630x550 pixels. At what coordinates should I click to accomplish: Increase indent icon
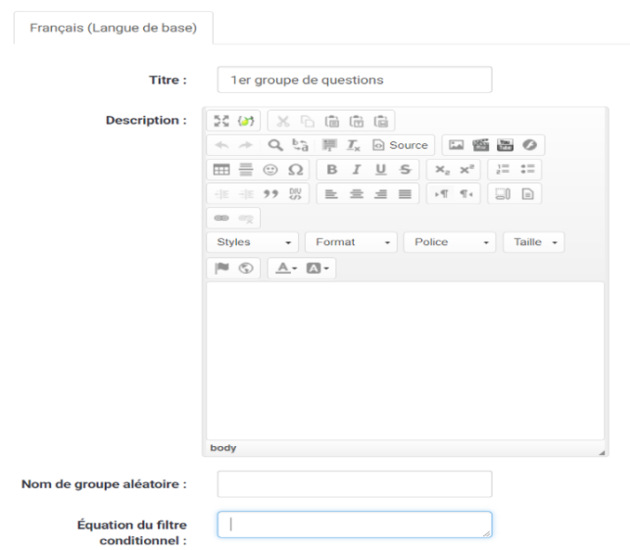[246, 194]
